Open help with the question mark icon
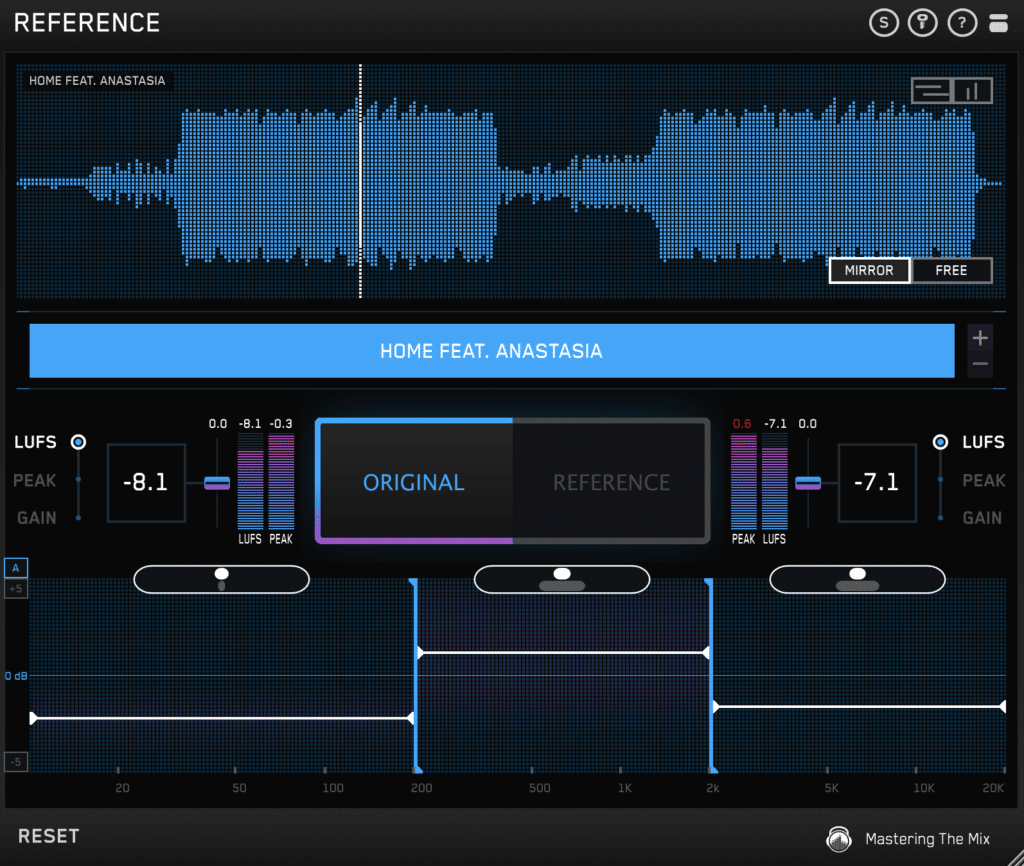 tap(962, 23)
